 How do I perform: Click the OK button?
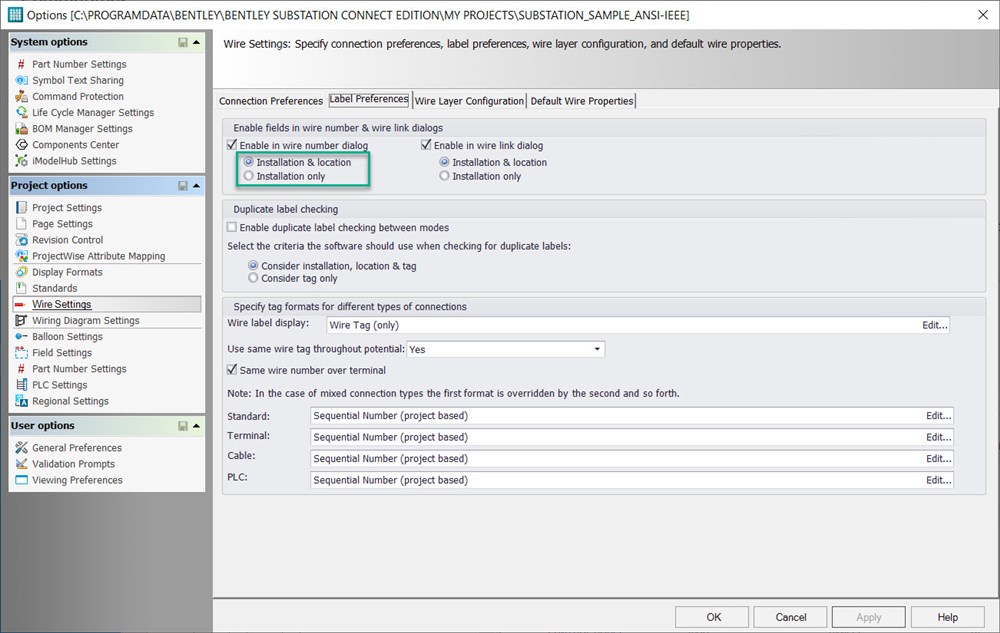pyautogui.click(x=714, y=617)
